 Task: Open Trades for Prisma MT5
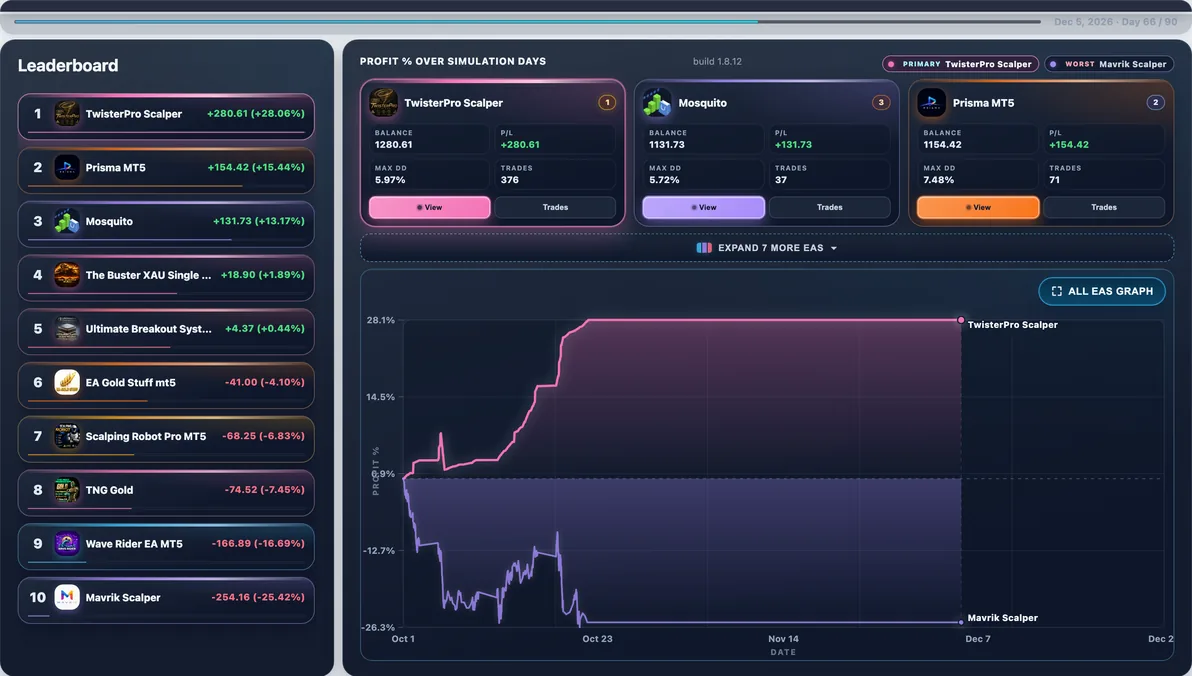1104,208
